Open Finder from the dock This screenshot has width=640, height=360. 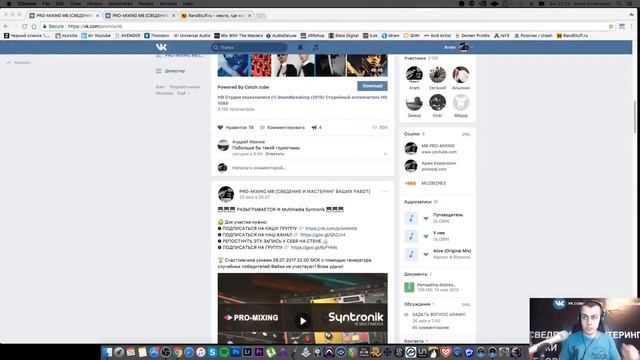pos(107,352)
